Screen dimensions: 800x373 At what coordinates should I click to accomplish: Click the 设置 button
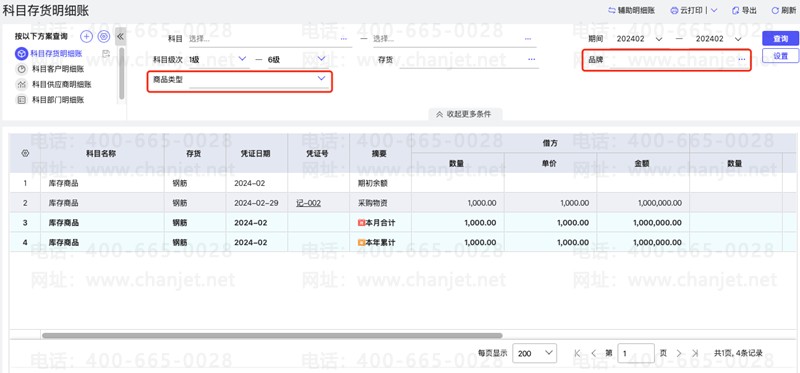[x=781, y=56]
